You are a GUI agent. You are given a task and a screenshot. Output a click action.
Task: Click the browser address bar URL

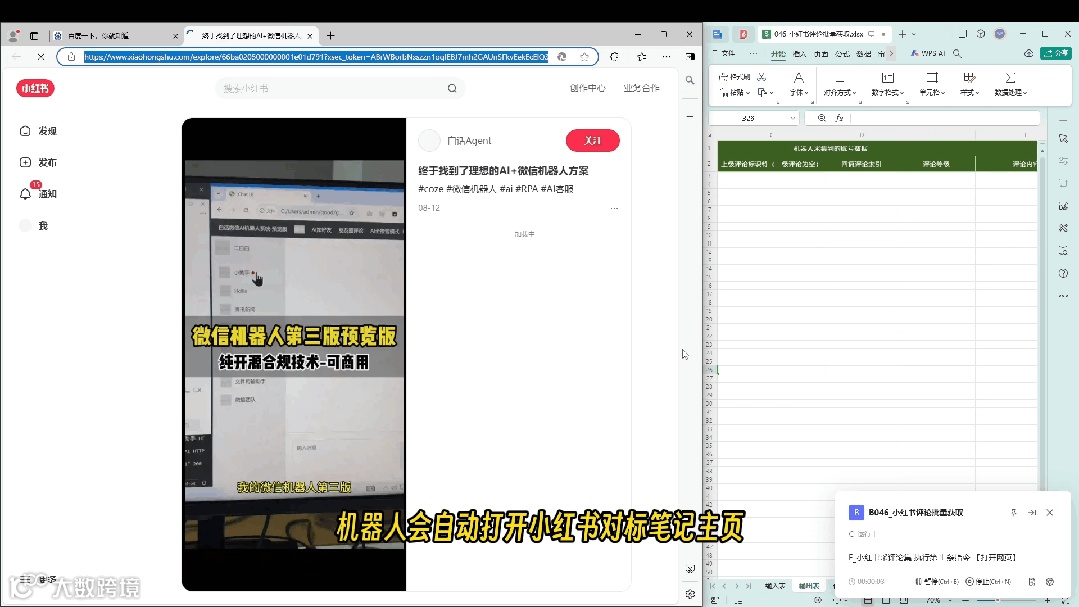coord(316,56)
